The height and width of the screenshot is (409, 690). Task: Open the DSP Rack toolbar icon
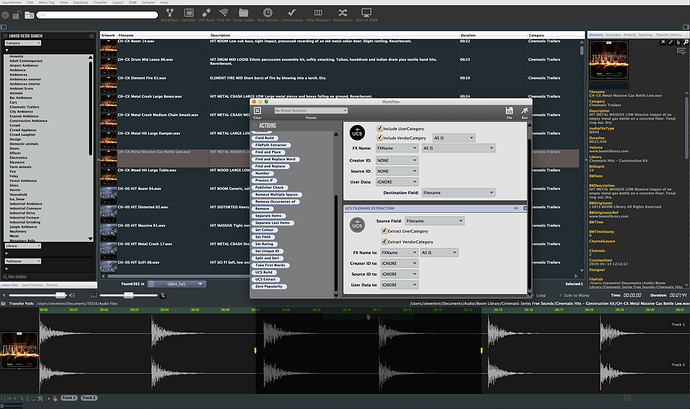point(206,13)
